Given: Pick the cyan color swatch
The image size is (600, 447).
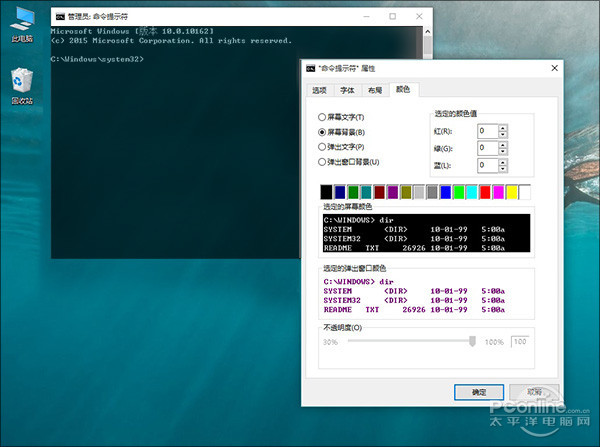Looking at the screenshot, I should click(472, 192).
